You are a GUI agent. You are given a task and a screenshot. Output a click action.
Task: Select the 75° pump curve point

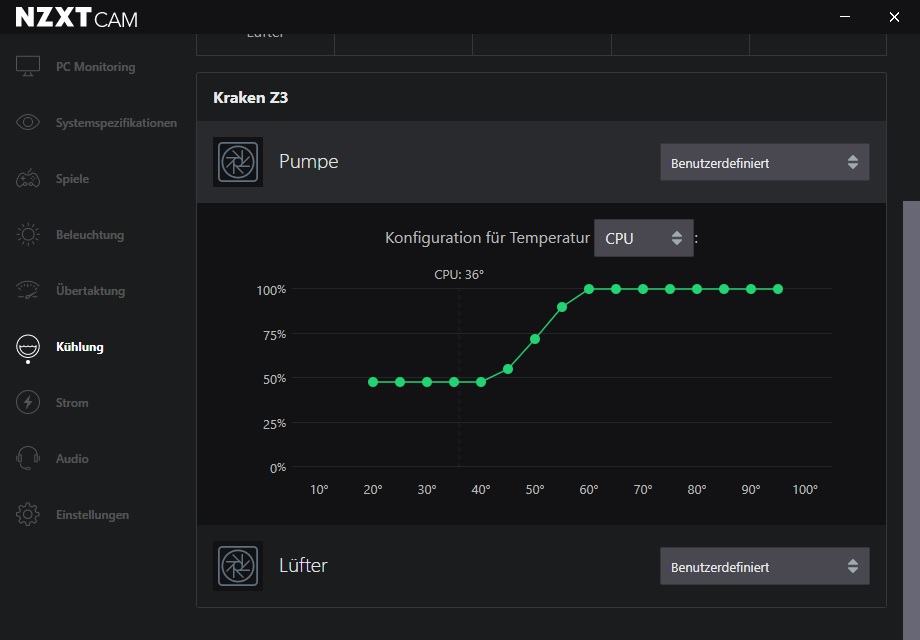click(670, 289)
